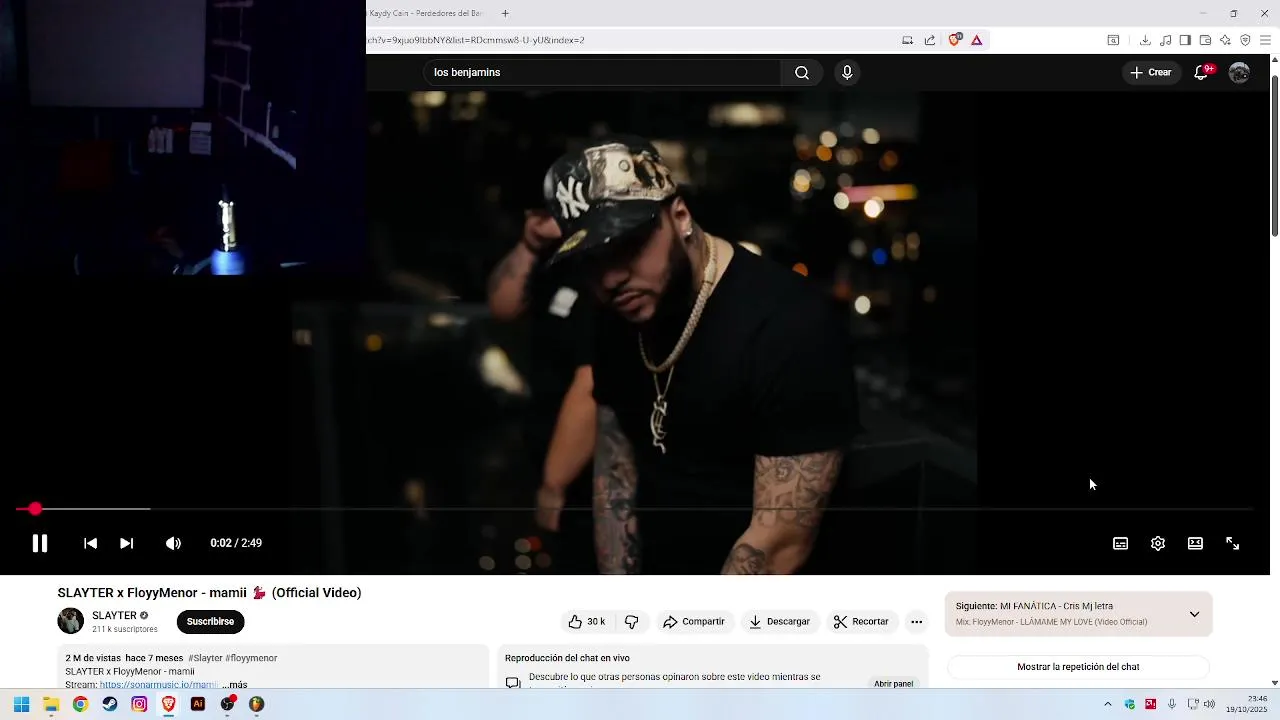The height and width of the screenshot is (720, 1280).
Task: Click the Brave Rewards triangle icon
Action: [977, 40]
